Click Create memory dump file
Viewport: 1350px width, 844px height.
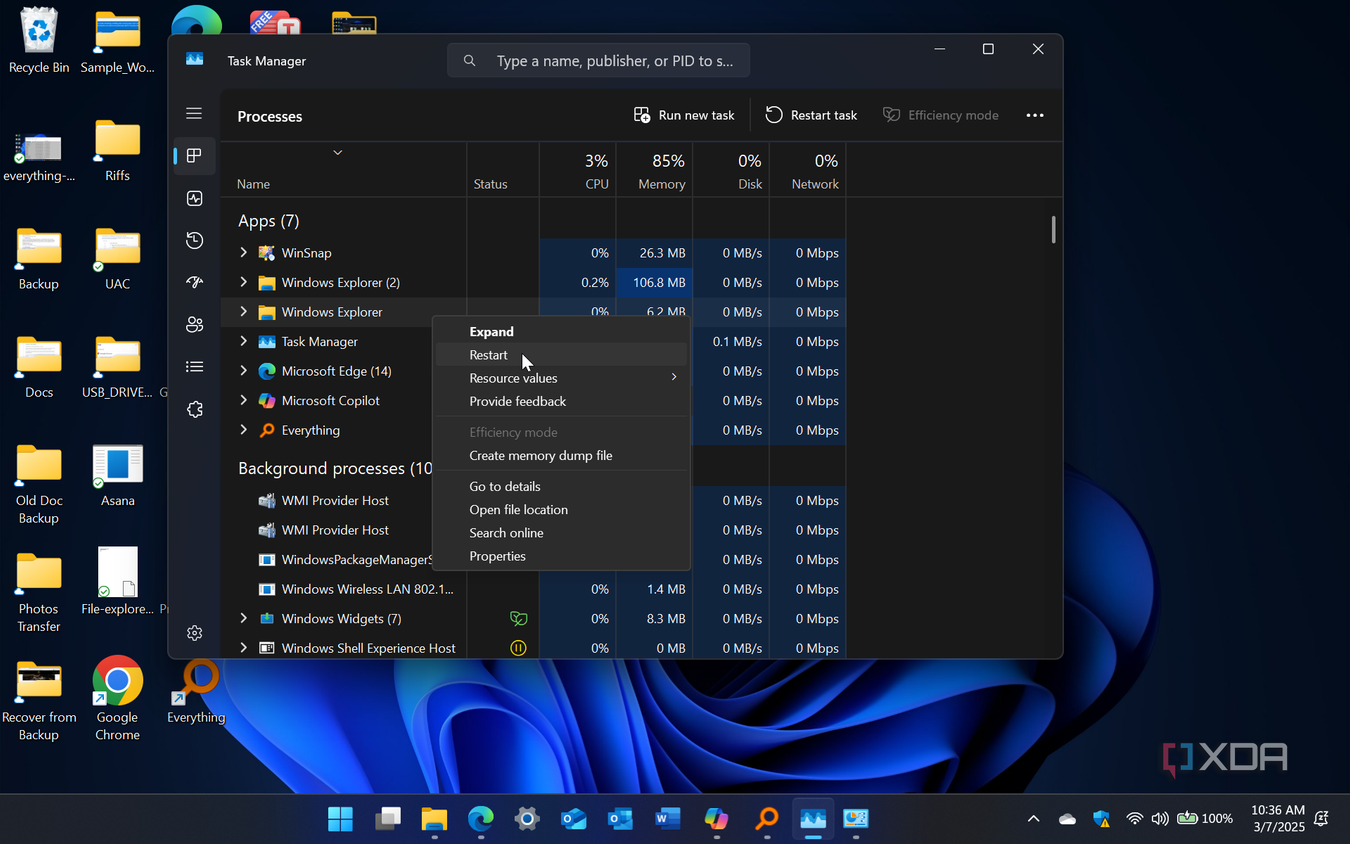coord(561,455)
